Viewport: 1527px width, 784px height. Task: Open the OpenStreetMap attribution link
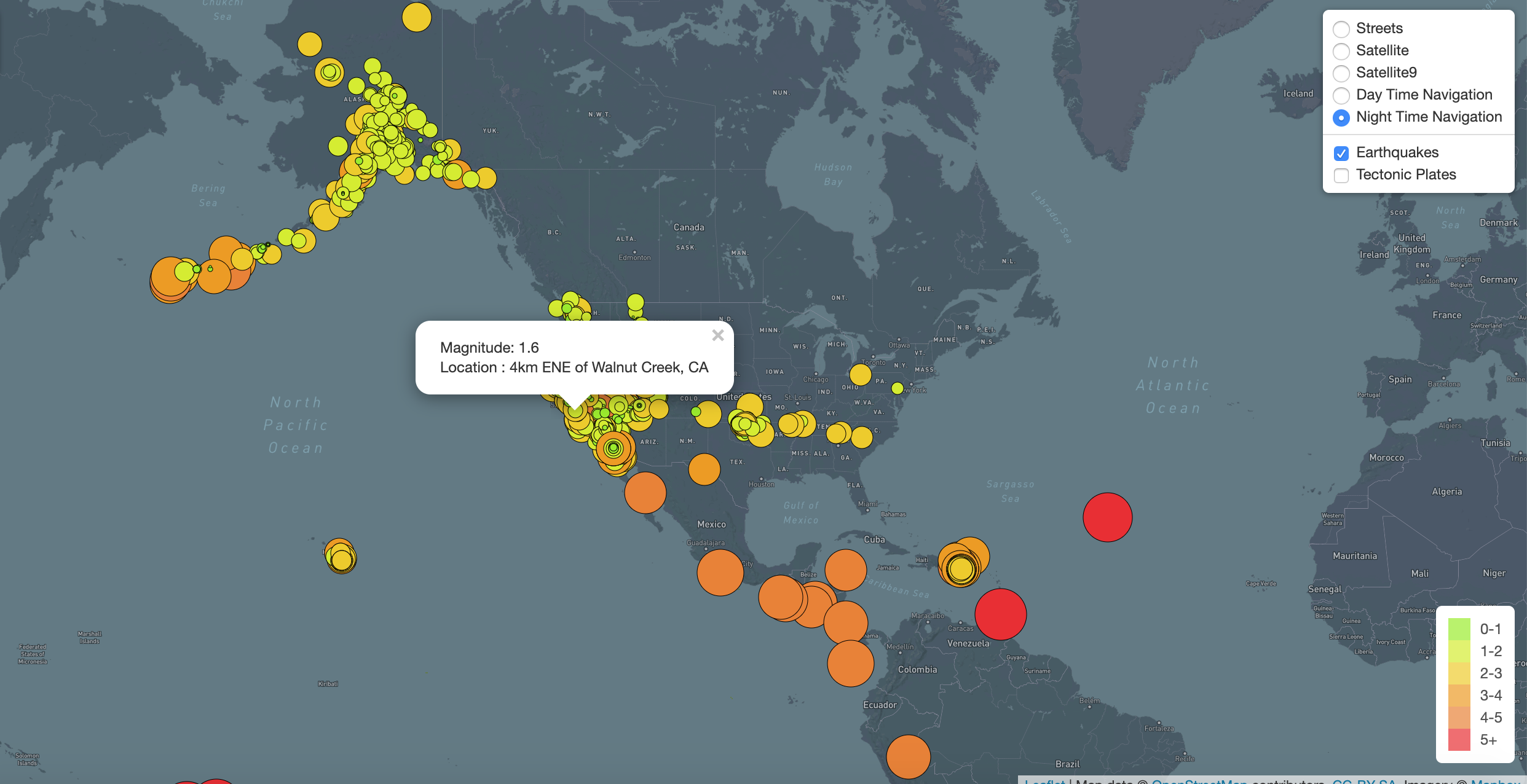click(x=1199, y=781)
